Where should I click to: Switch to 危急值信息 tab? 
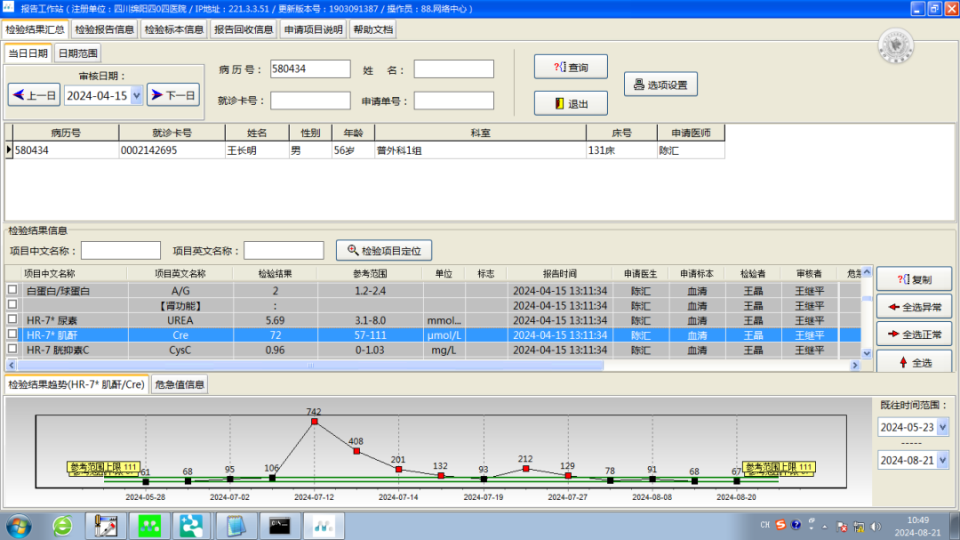pos(179,384)
